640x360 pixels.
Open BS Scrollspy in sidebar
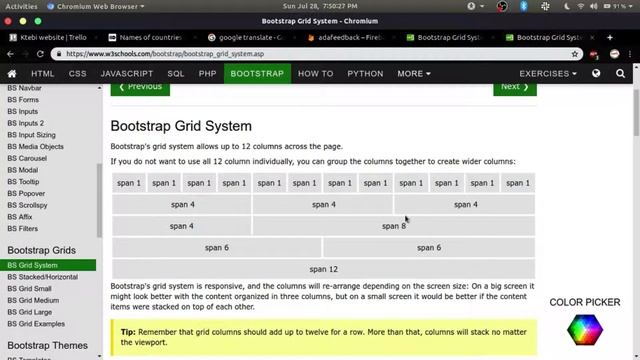[x=27, y=205]
